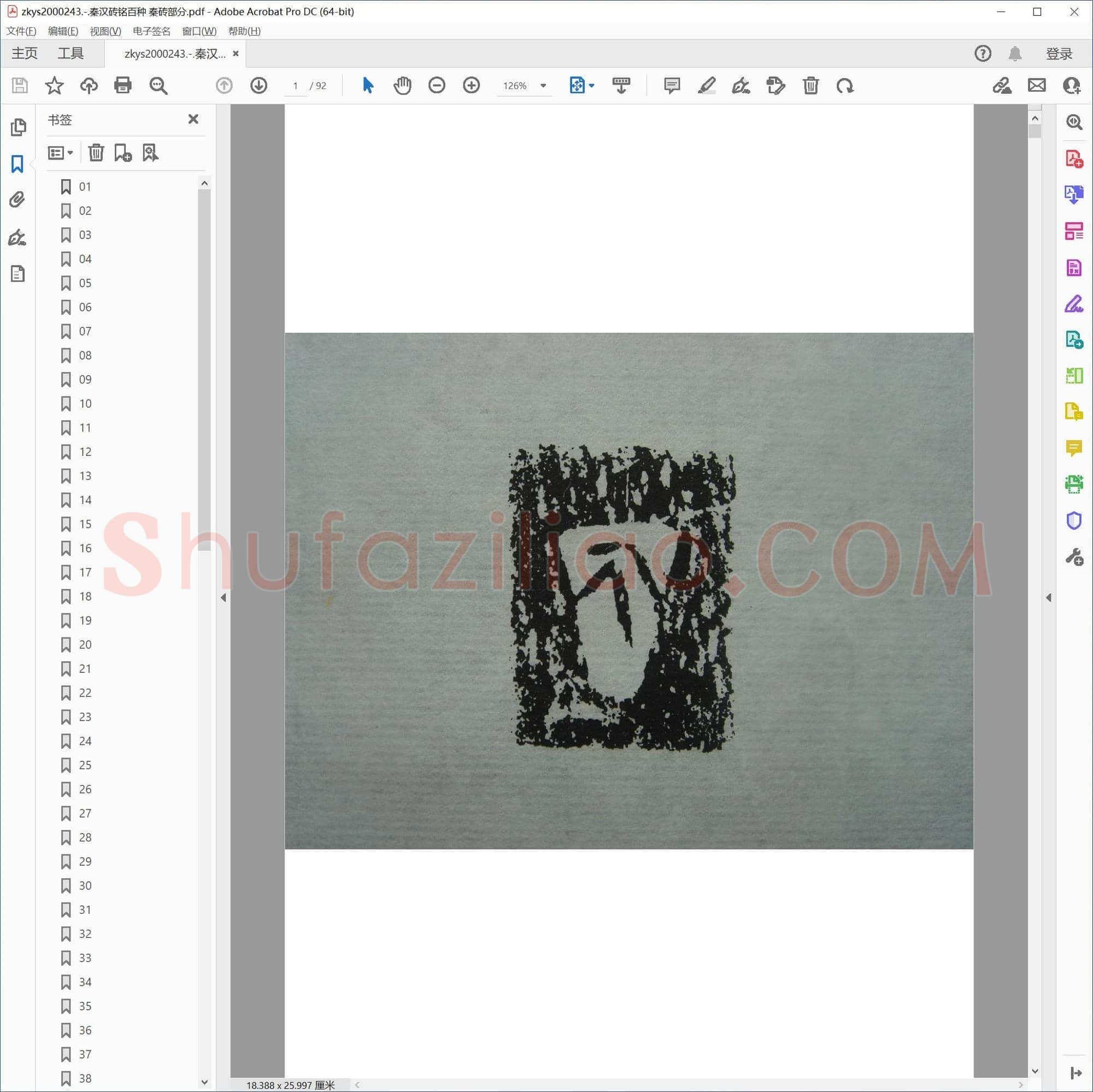Click the 登录 sign-in button
The image size is (1093, 1092).
pyautogui.click(x=1059, y=54)
